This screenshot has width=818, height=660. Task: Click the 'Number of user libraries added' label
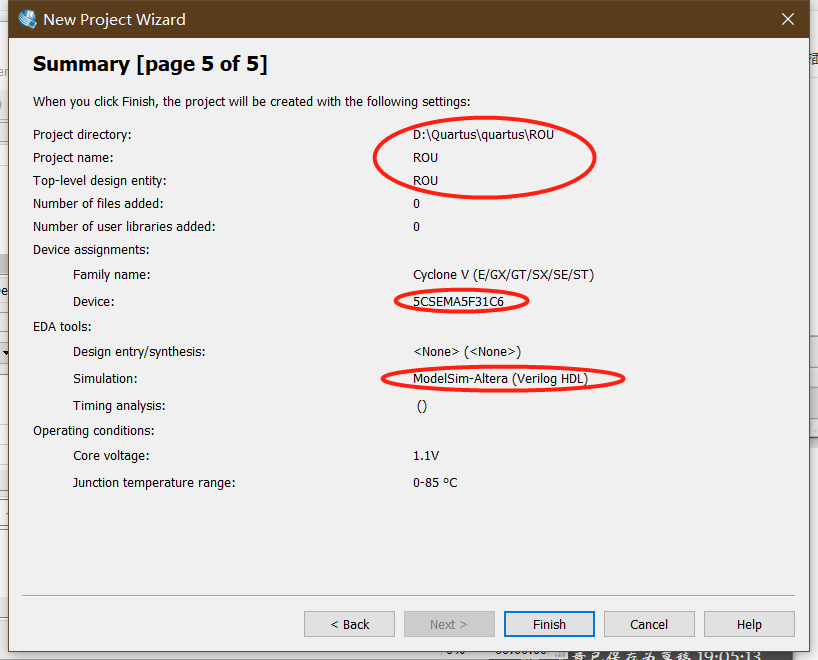(x=124, y=226)
